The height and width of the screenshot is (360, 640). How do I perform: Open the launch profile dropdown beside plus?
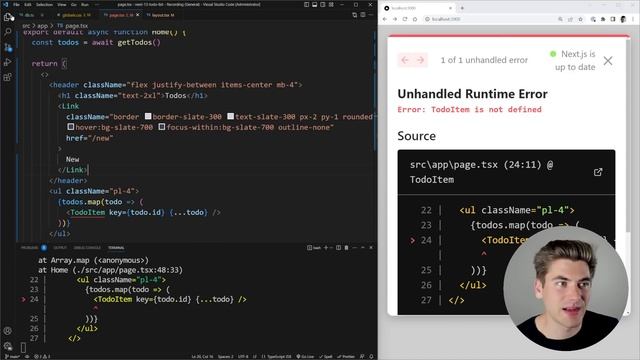tap(331, 247)
